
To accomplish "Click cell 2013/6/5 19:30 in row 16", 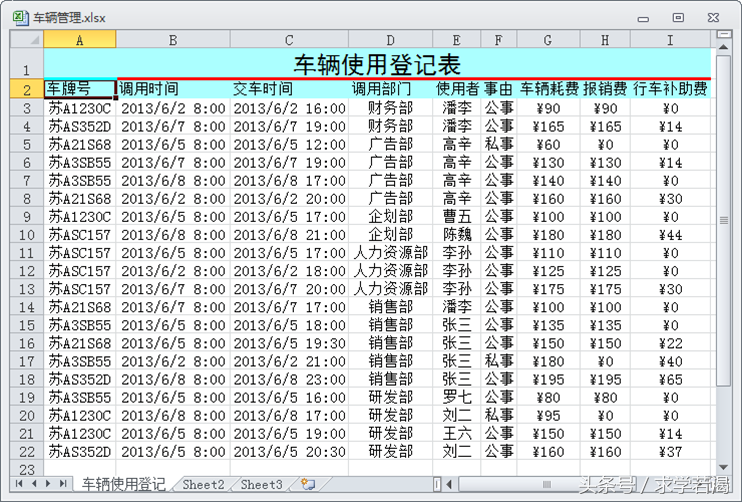I will 289,343.
